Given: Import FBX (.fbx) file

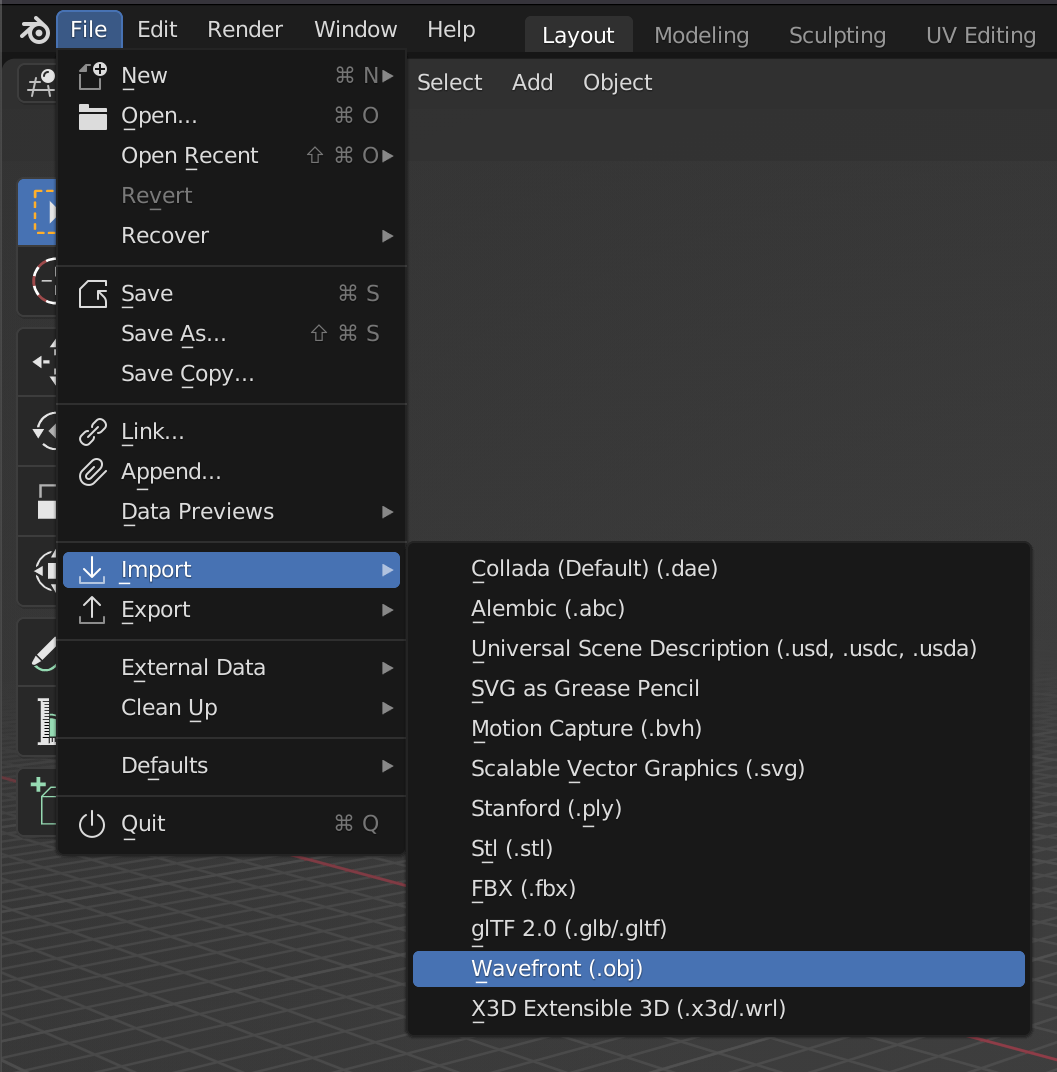Looking at the screenshot, I should [719, 889].
